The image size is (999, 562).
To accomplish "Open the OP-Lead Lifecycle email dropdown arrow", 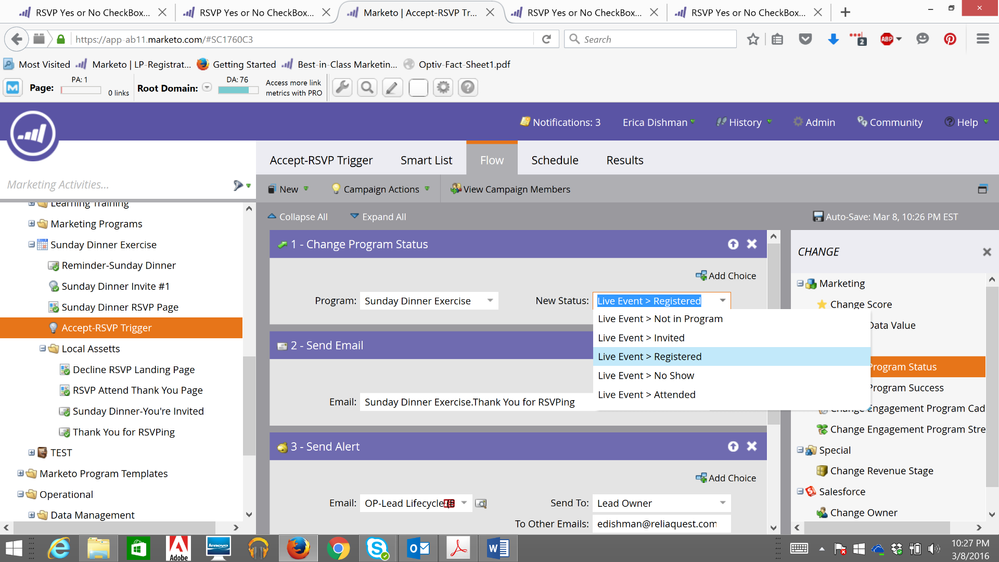I will (x=464, y=503).
